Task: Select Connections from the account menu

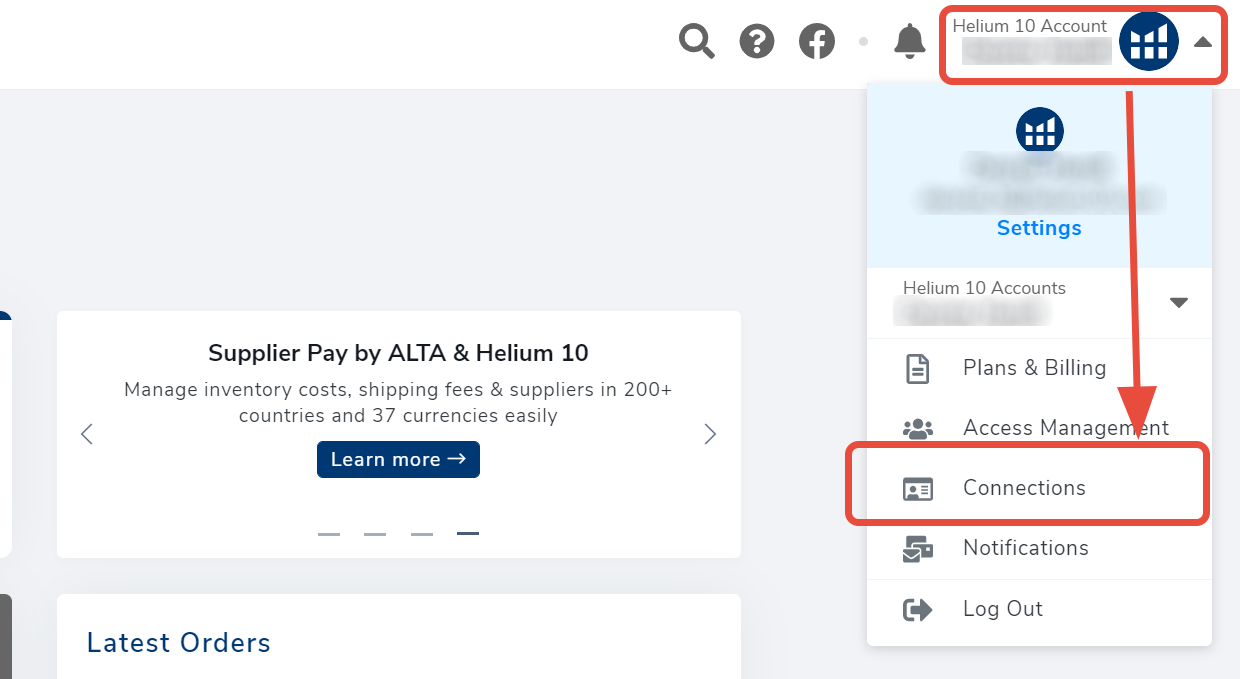Action: point(1024,488)
